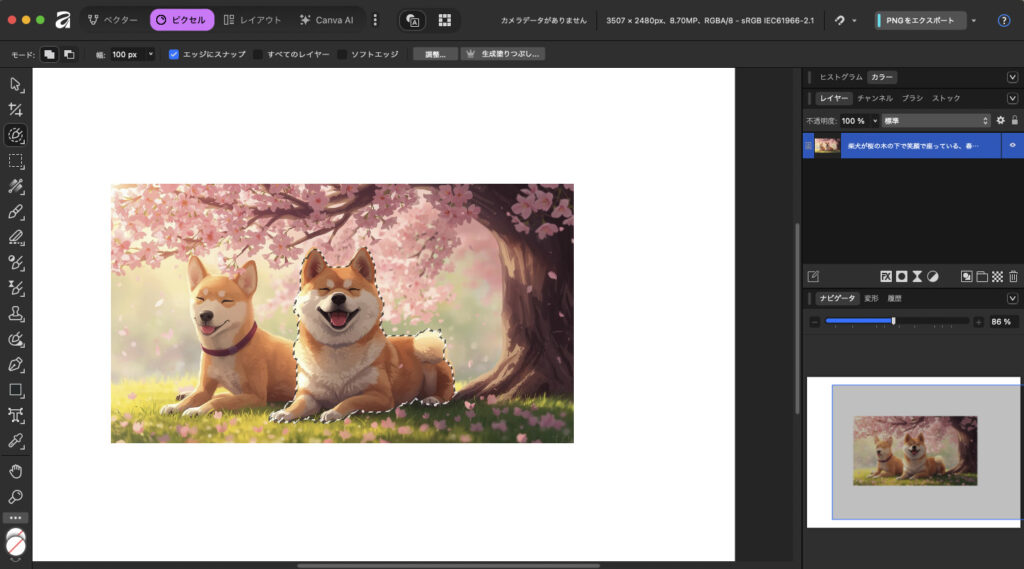Click the PNGをエクスポート button
Viewport: 1024px width, 569px height.
[x=921, y=20]
